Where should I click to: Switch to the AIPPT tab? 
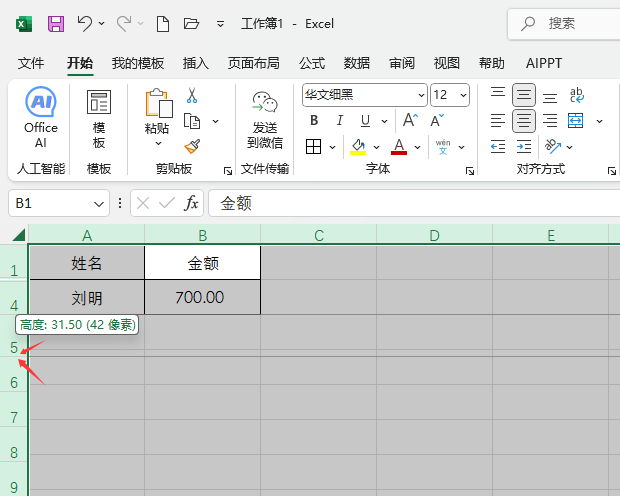544,63
